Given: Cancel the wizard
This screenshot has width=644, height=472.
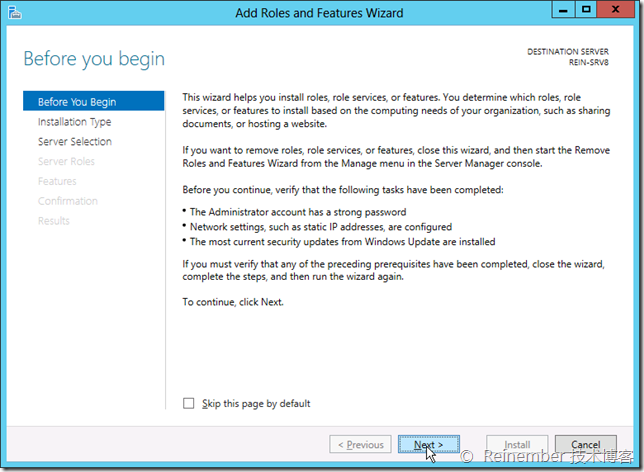Looking at the screenshot, I should pos(585,445).
